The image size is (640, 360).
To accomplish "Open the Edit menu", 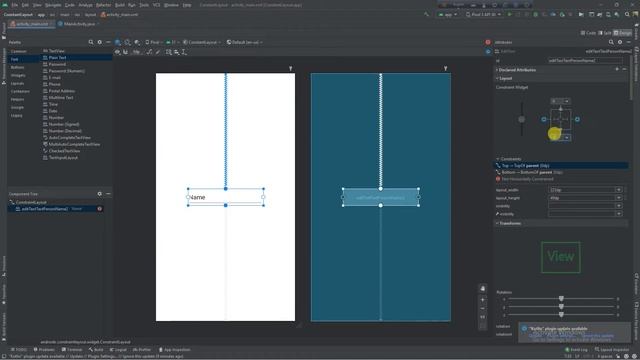I will (25, 5).
